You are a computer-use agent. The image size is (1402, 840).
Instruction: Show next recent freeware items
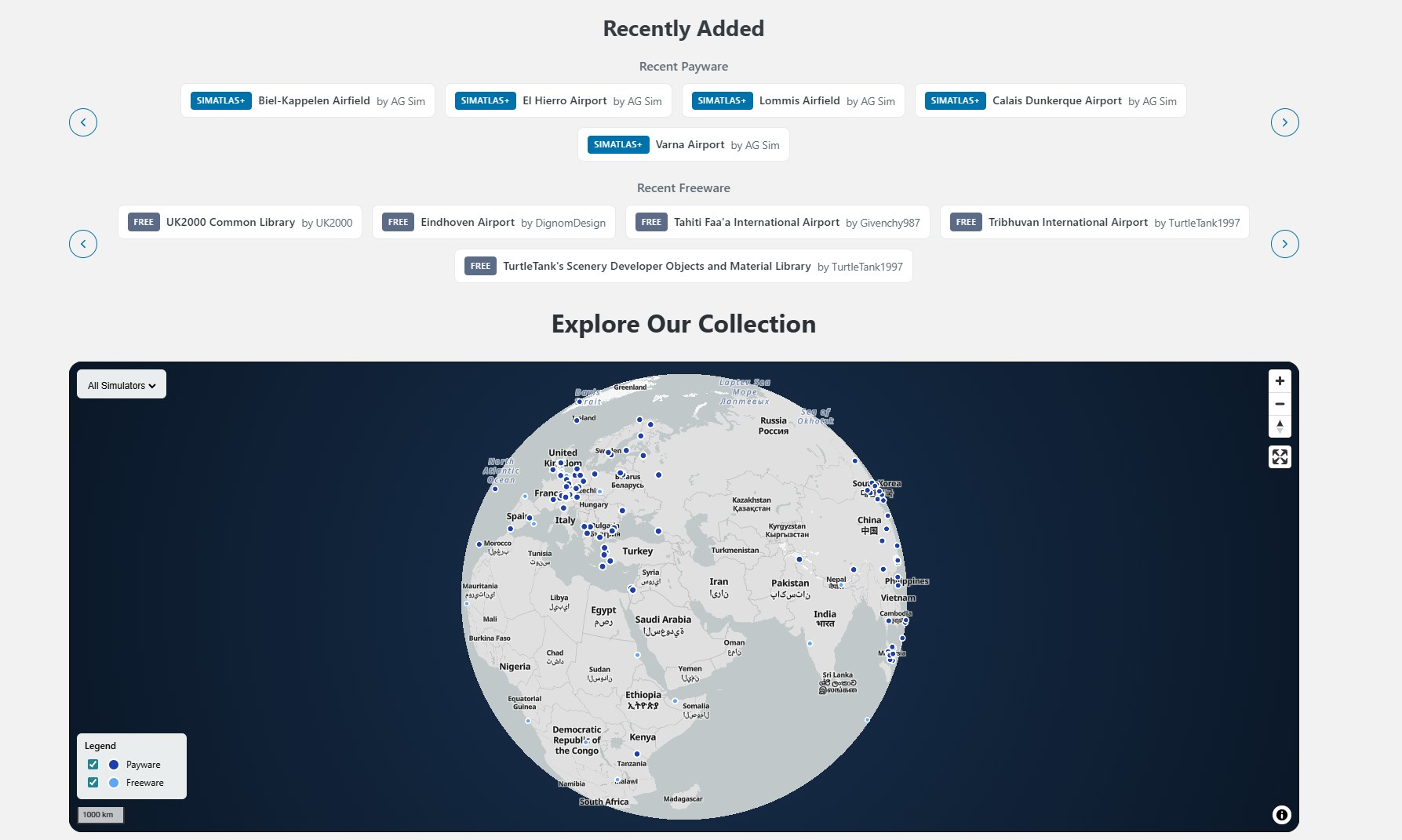click(x=1284, y=244)
